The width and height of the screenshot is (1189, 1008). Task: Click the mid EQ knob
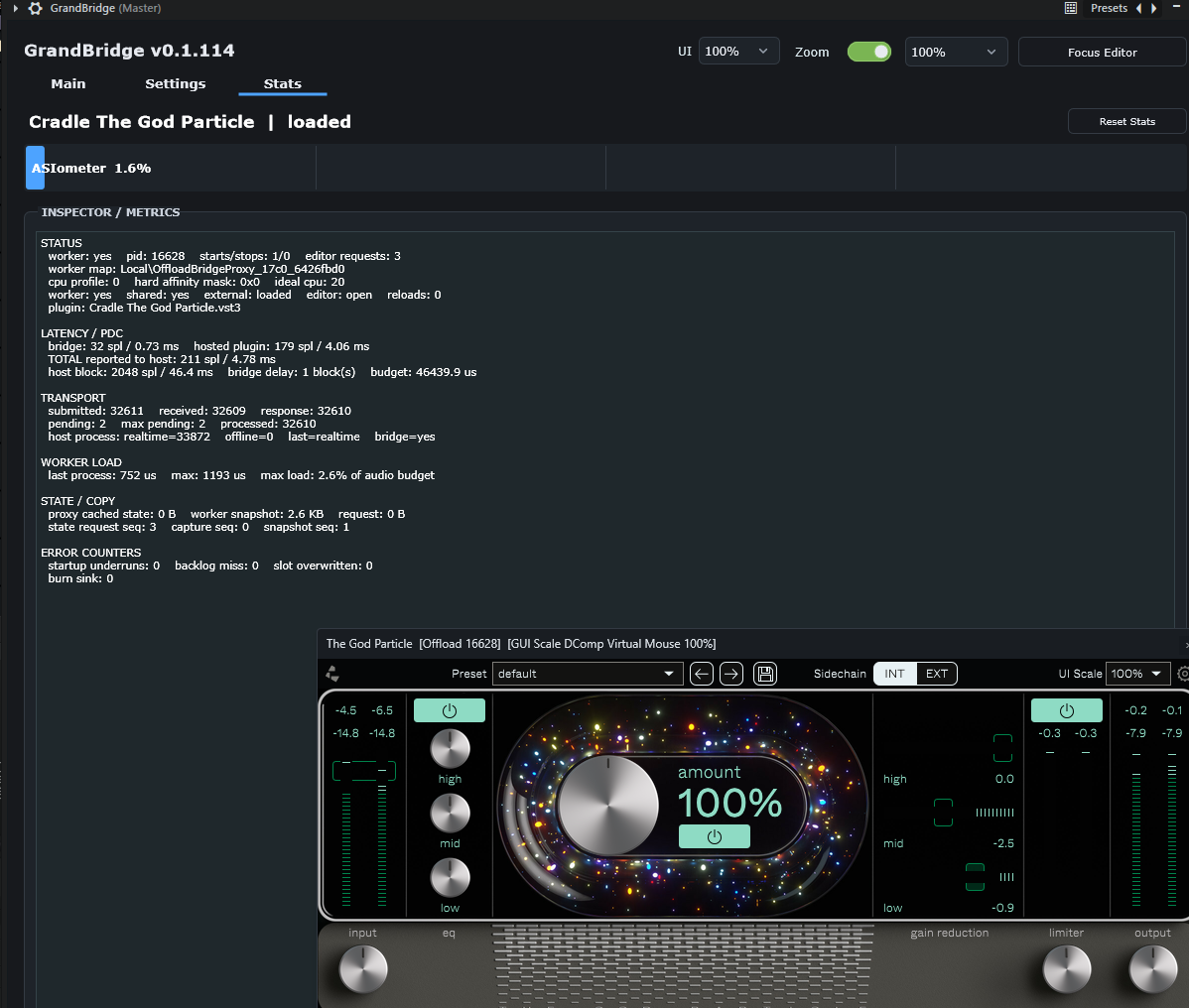pos(451,814)
